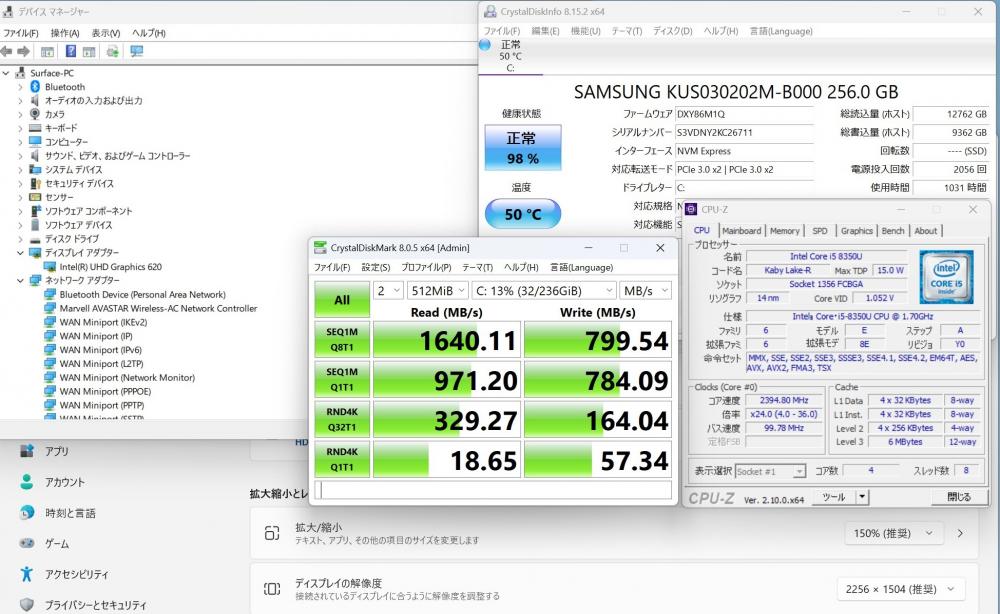
Task: Click the CrystalDiskMark title bar app icon
Action: coord(320,248)
